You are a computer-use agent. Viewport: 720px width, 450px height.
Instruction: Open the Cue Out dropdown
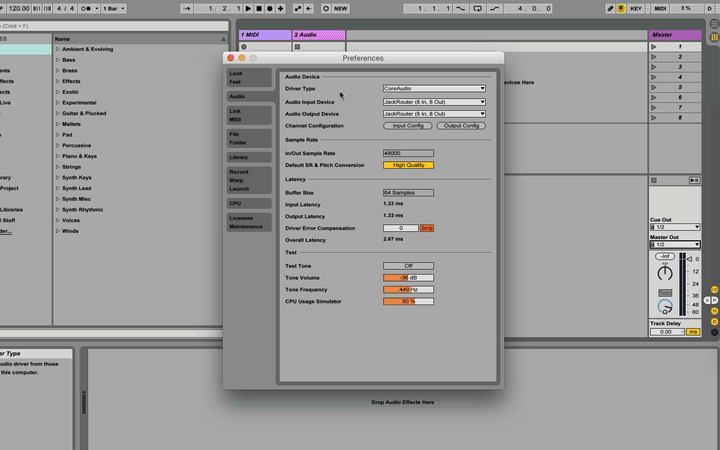click(675, 227)
